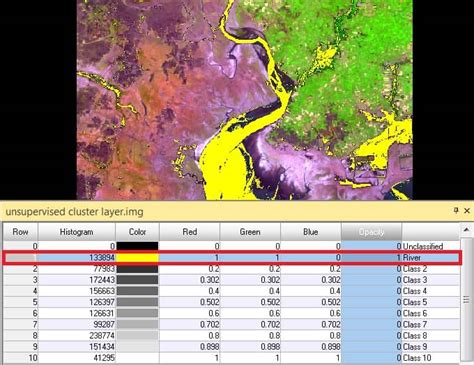Select row number 3 header cell
This screenshot has width=474, height=365.
point(21,280)
